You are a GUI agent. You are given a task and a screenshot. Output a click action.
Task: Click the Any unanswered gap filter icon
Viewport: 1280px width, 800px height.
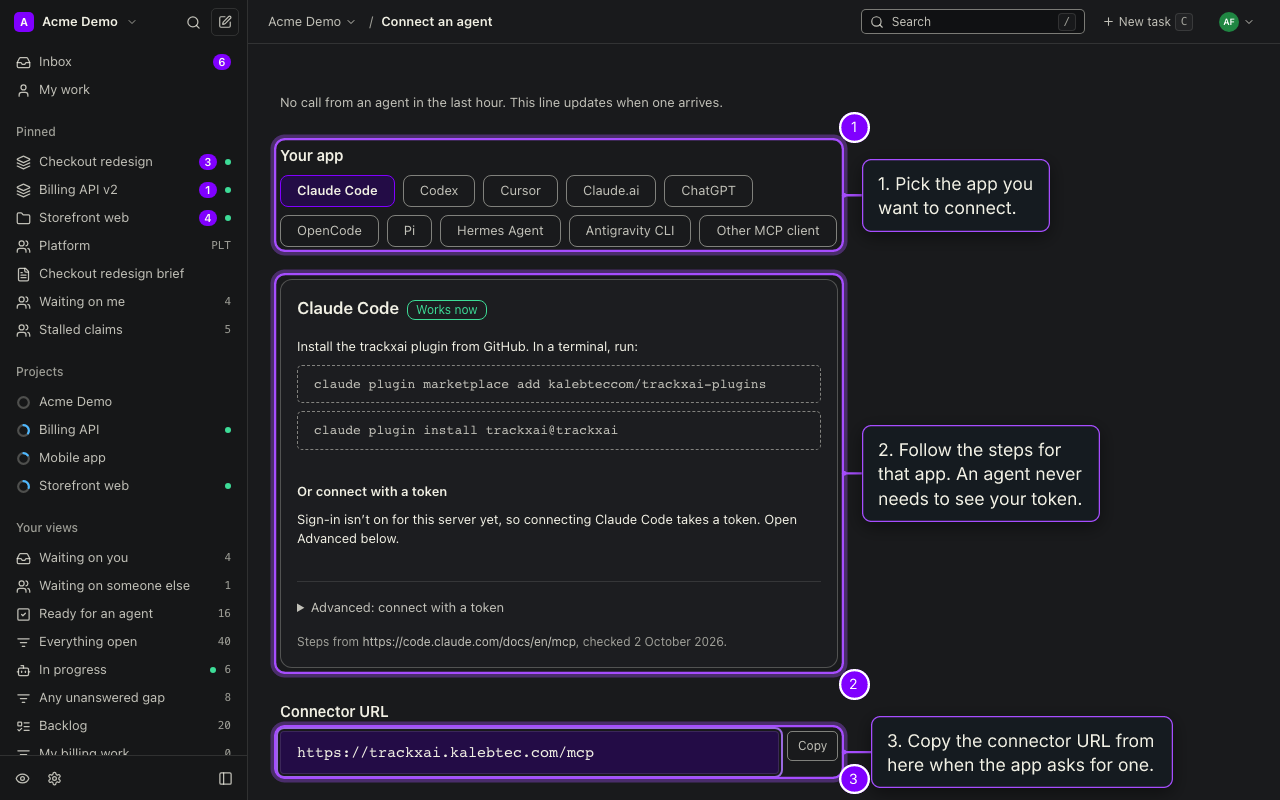(x=23, y=698)
